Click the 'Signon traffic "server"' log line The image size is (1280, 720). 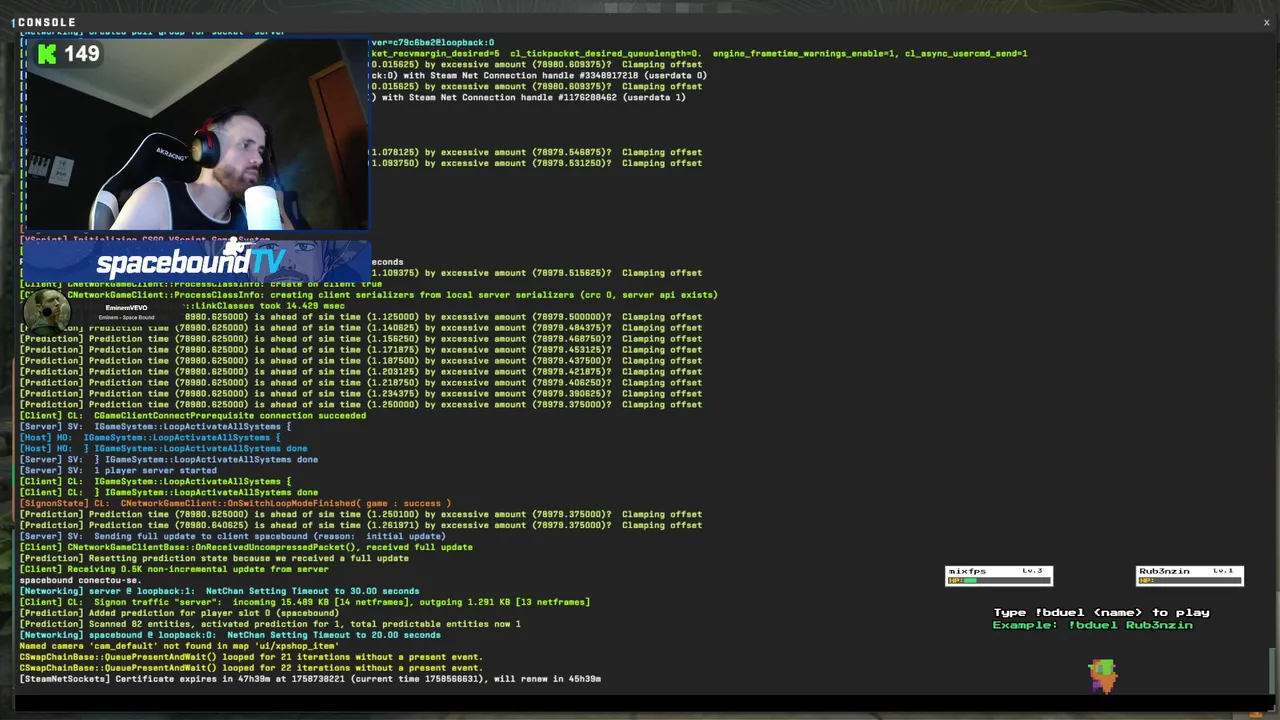click(305, 602)
